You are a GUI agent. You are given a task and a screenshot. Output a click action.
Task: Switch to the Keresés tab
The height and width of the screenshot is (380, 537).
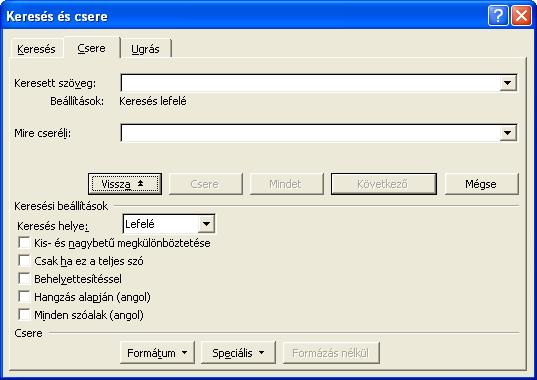tap(36, 49)
